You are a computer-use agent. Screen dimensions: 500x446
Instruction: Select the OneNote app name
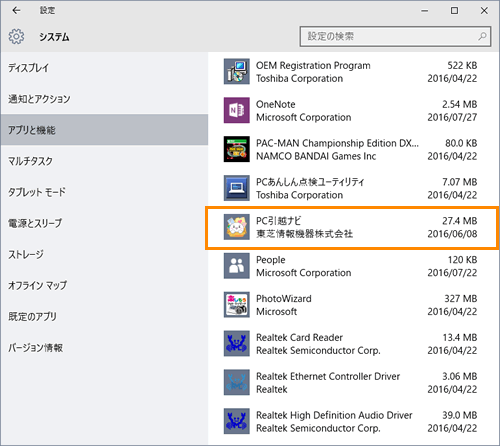pyautogui.click(x=275, y=104)
